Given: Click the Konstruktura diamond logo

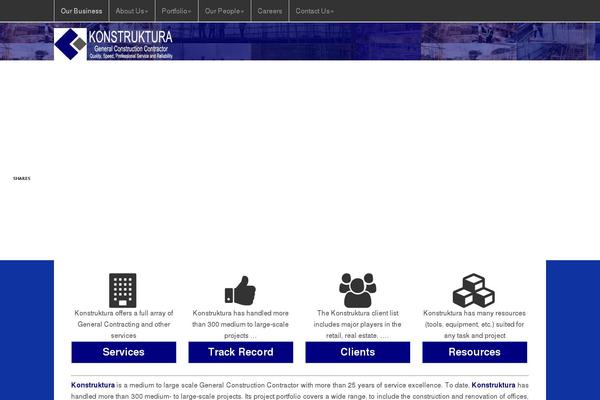Looking at the screenshot, I should point(70,44).
